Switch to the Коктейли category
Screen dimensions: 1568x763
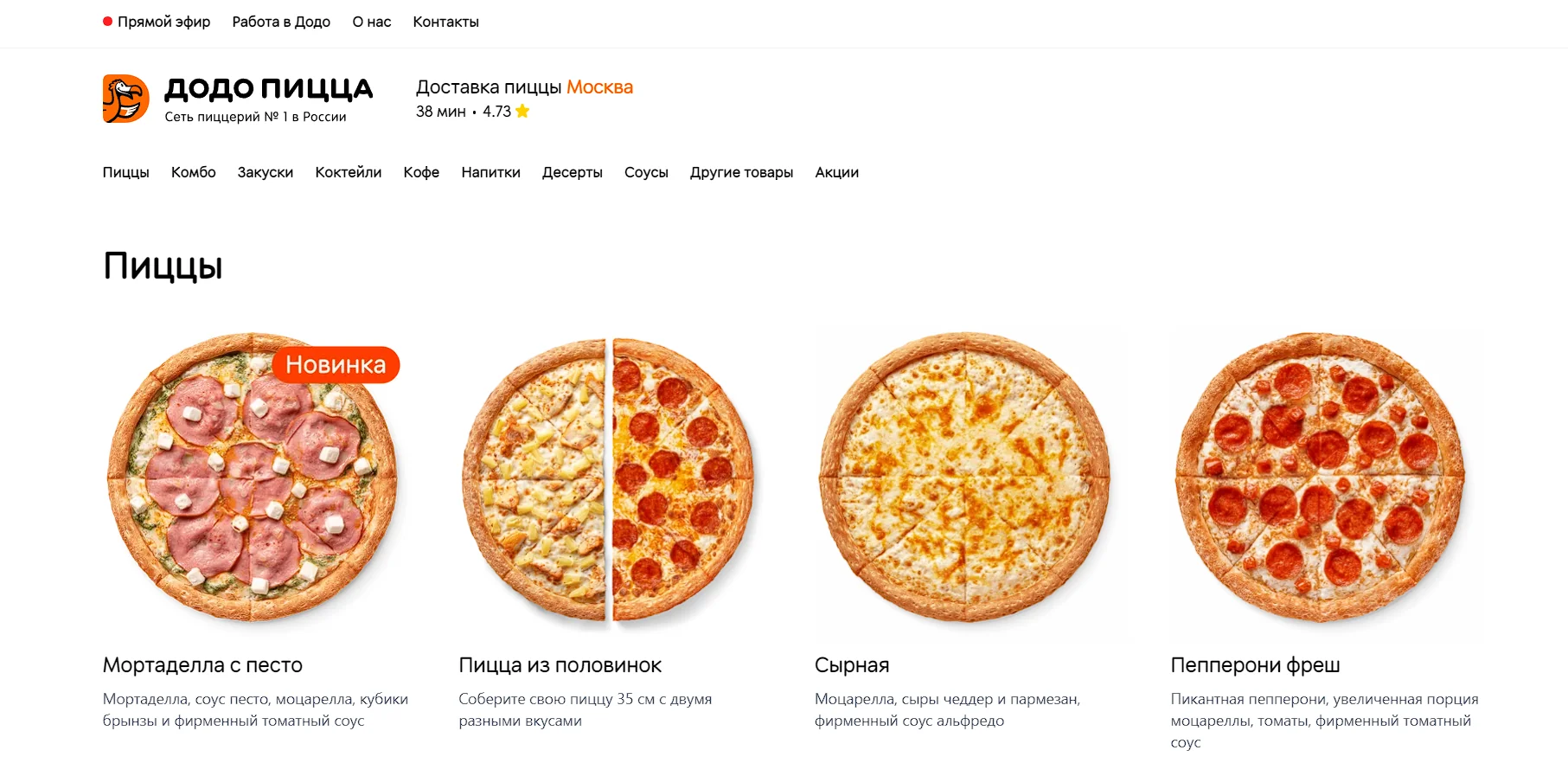tap(349, 172)
